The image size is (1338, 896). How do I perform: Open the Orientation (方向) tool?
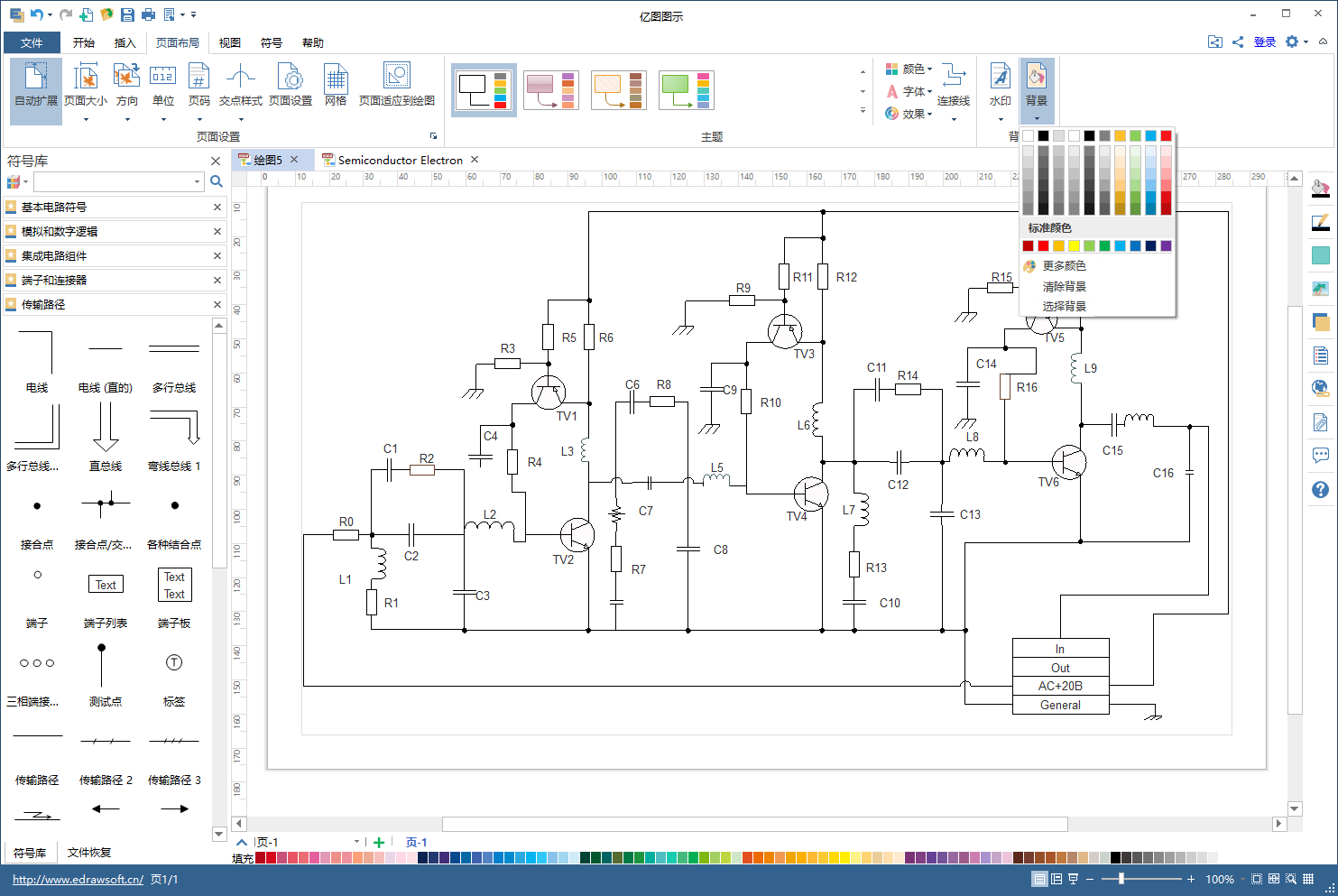(x=127, y=89)
